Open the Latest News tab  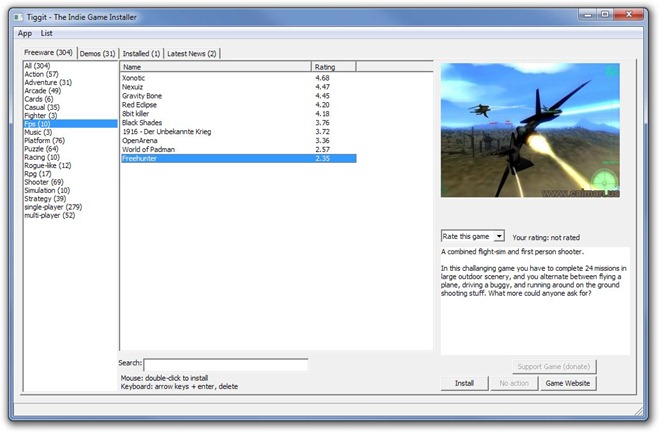[192, 53]
